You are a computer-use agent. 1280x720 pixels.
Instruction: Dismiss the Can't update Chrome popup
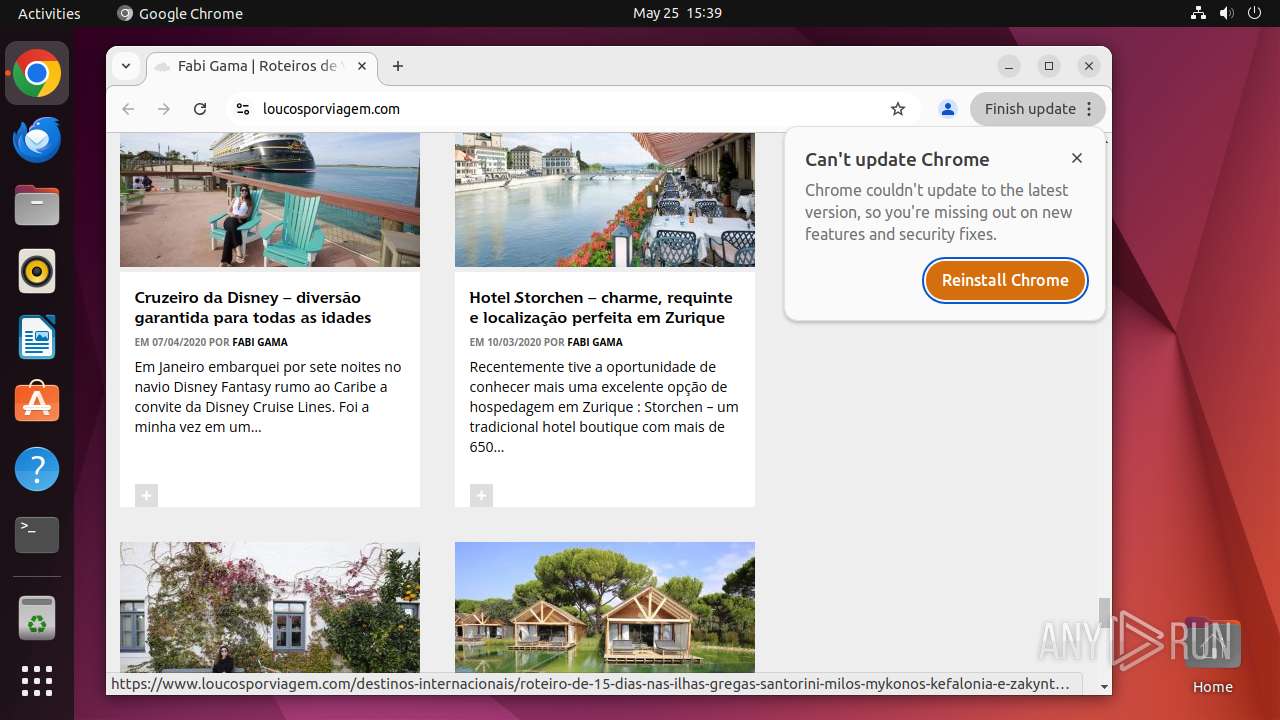[1077, 158]
